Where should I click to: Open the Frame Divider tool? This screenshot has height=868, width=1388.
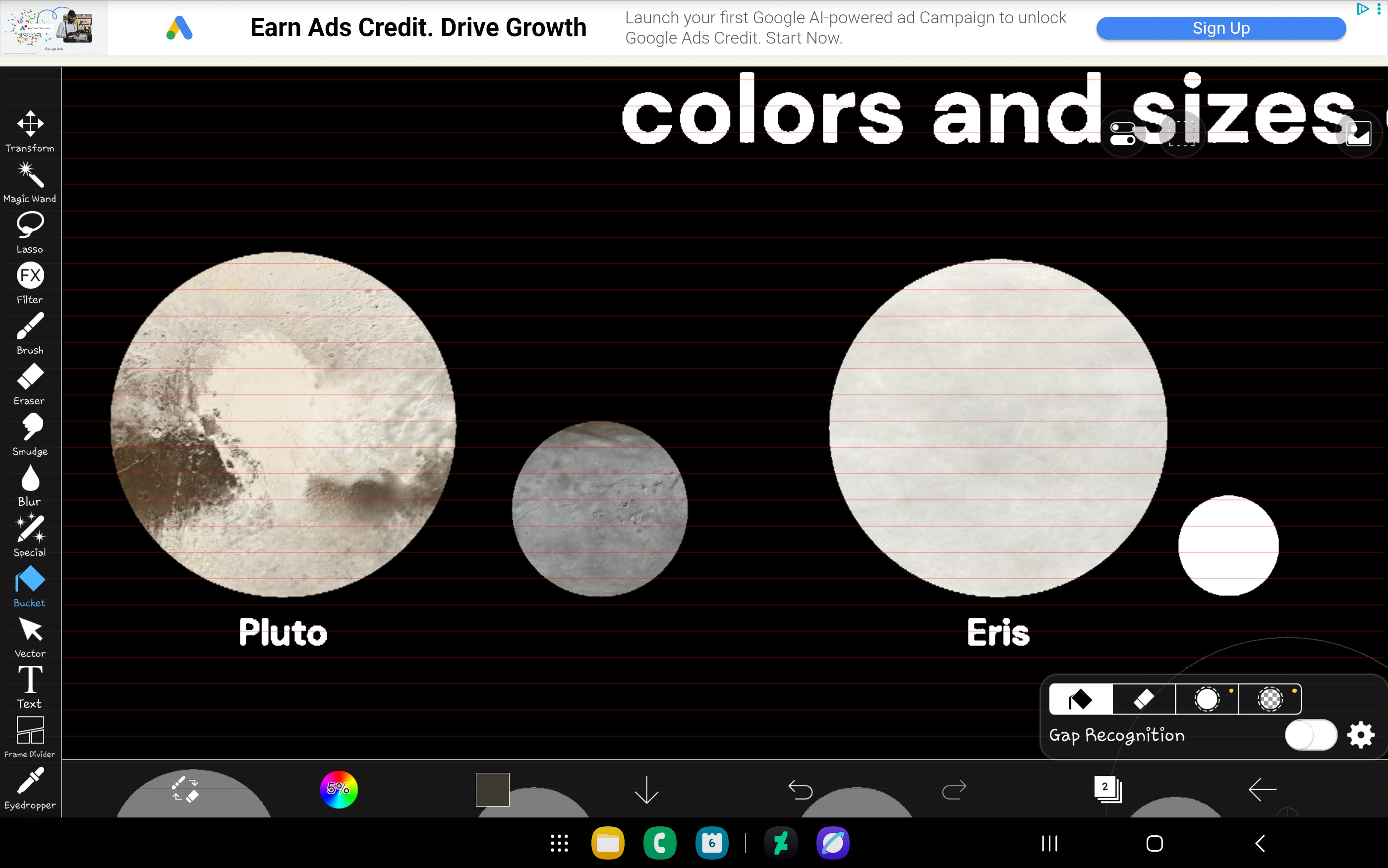click(30, 738)
